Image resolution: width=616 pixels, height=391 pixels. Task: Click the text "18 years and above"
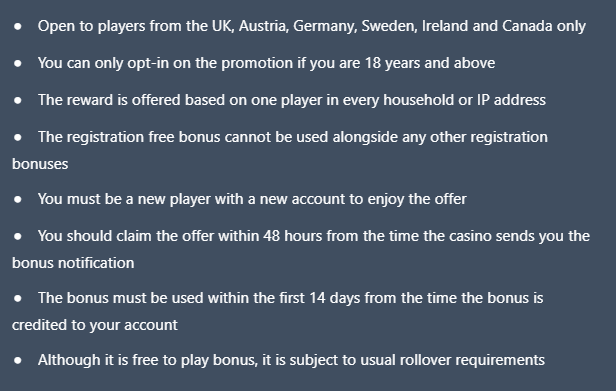click(430, 63)
